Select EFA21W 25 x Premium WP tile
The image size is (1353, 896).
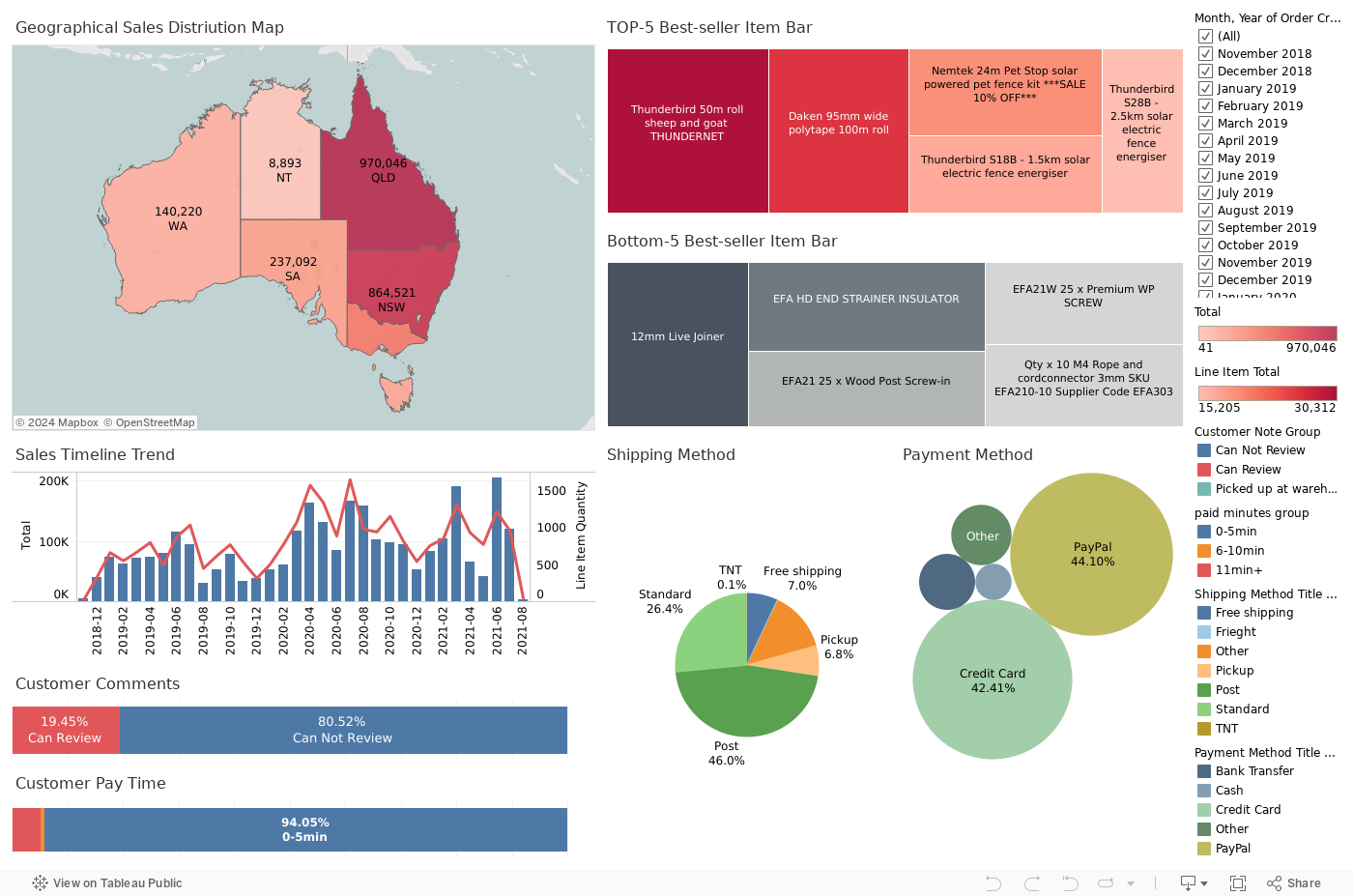point(1083,303)
